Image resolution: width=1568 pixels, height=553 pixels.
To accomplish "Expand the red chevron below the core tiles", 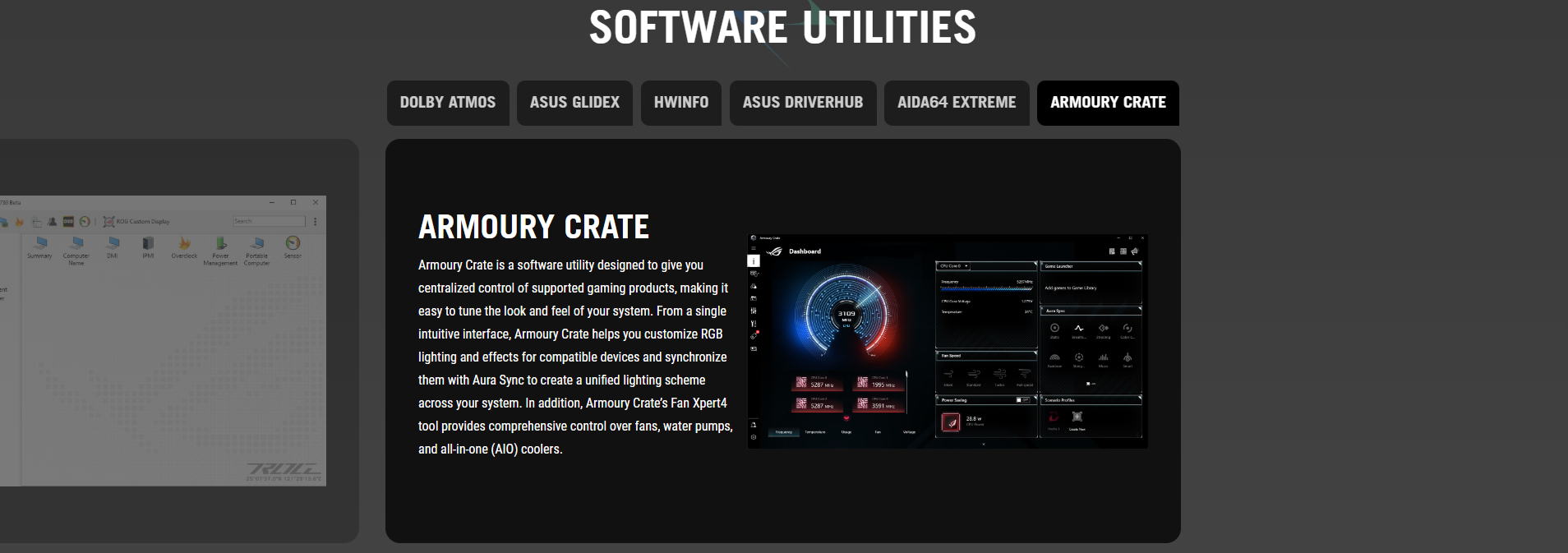I will click(846, 418).
